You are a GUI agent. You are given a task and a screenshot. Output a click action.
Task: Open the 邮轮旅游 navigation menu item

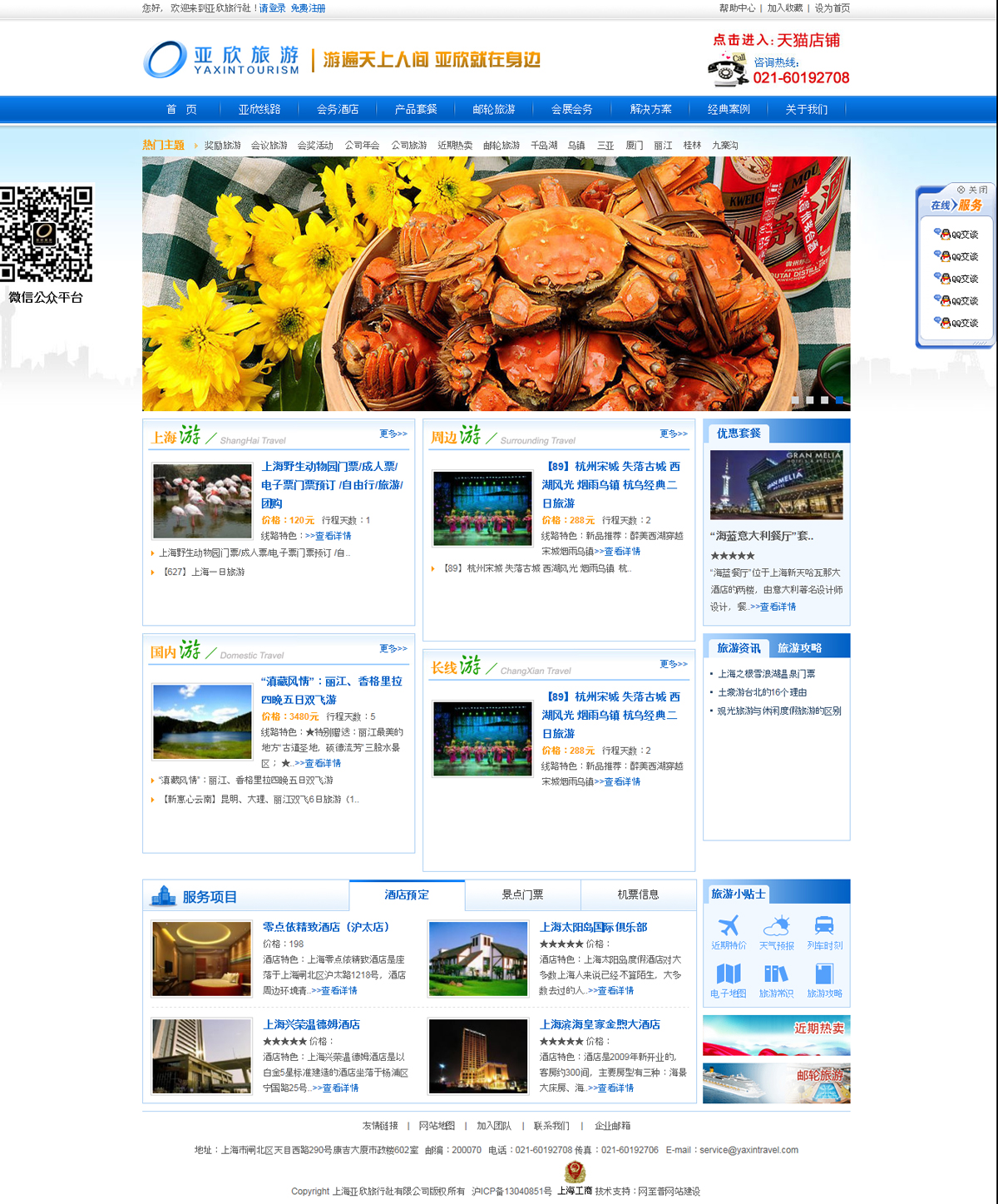pos(494,109)
